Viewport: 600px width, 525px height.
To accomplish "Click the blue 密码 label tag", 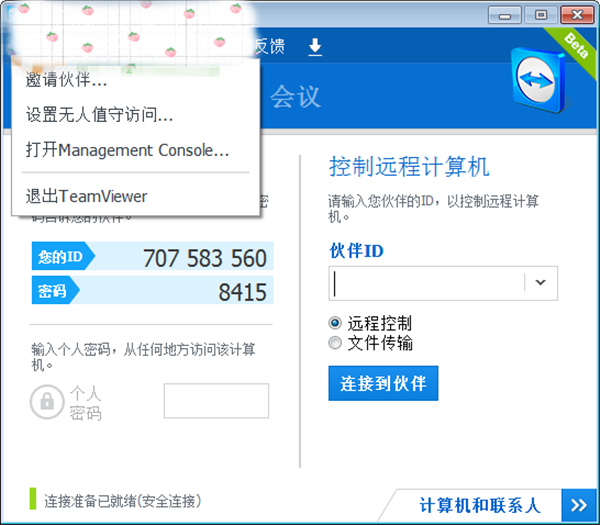I will (x=55, y=290).
